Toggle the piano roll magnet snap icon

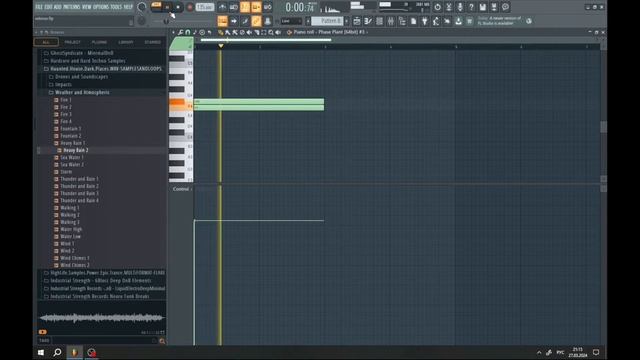click(x=187, y=32)
